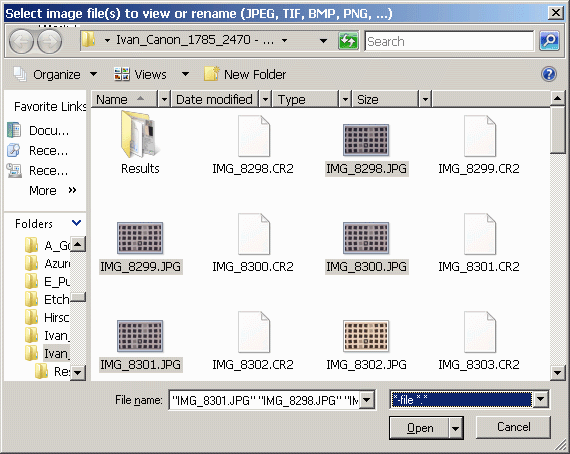Select the IMG_8299.JPG thumbnail
This screenshot has height=454, width=570.
pos(140,238)
